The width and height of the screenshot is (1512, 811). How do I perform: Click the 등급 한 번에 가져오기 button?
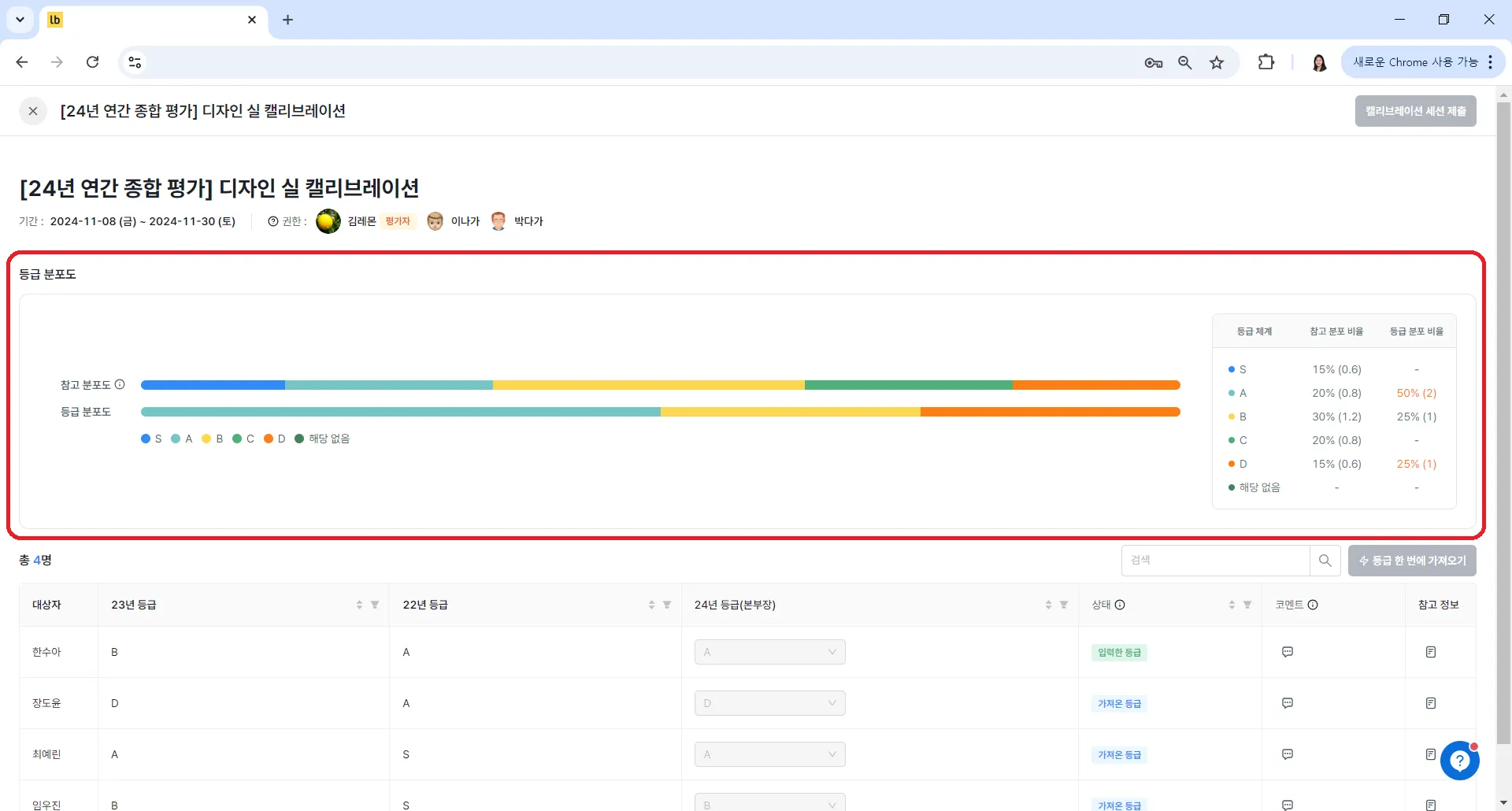point(1412,561)
